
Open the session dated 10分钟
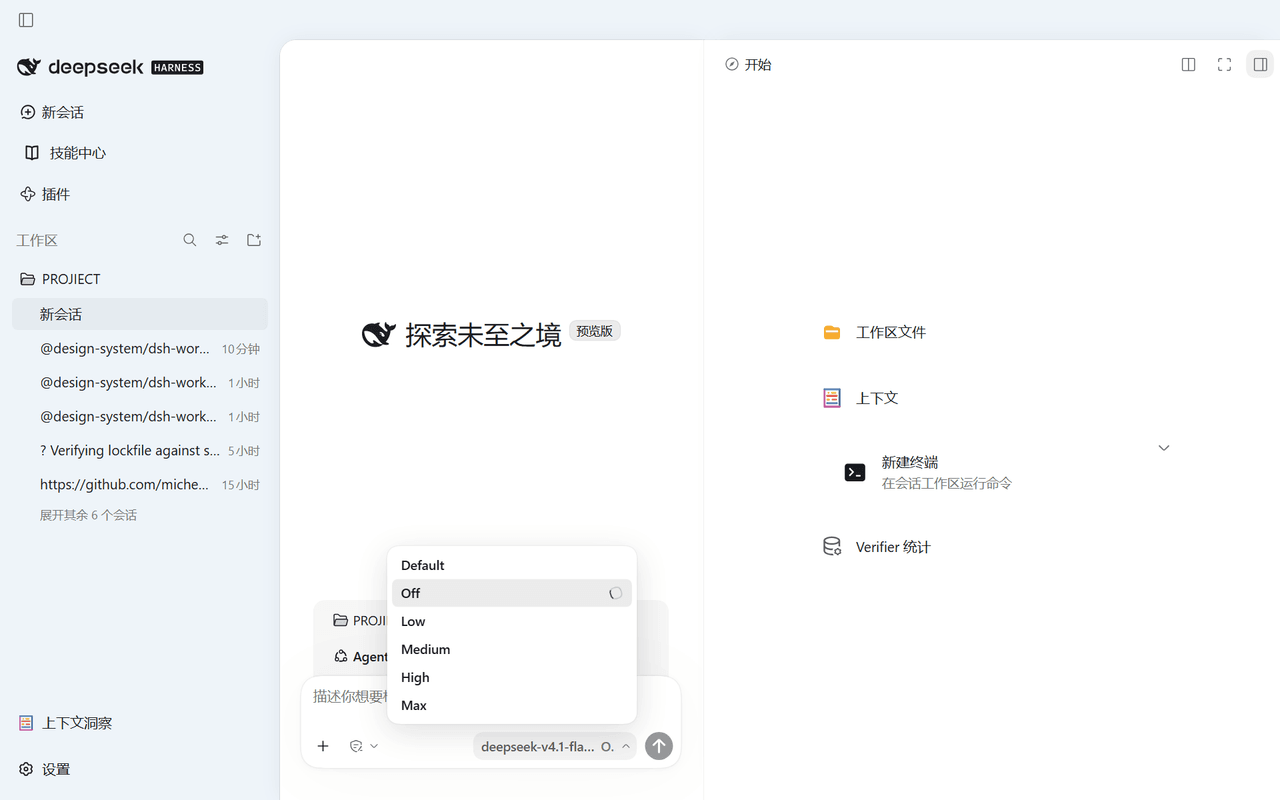(x=140, y=349)
